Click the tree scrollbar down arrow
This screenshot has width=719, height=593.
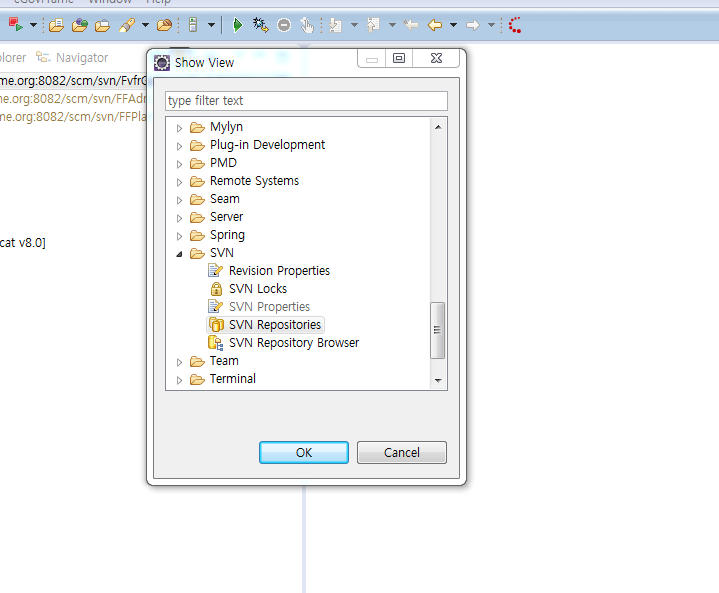438,380
